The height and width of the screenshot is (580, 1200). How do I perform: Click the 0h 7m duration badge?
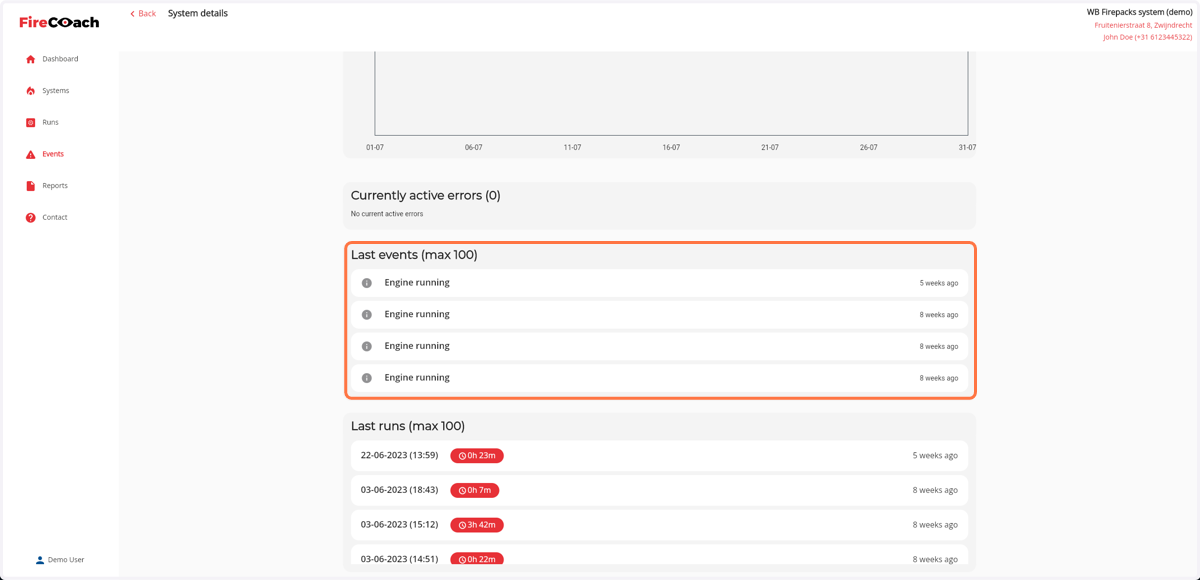click(475, 491)
